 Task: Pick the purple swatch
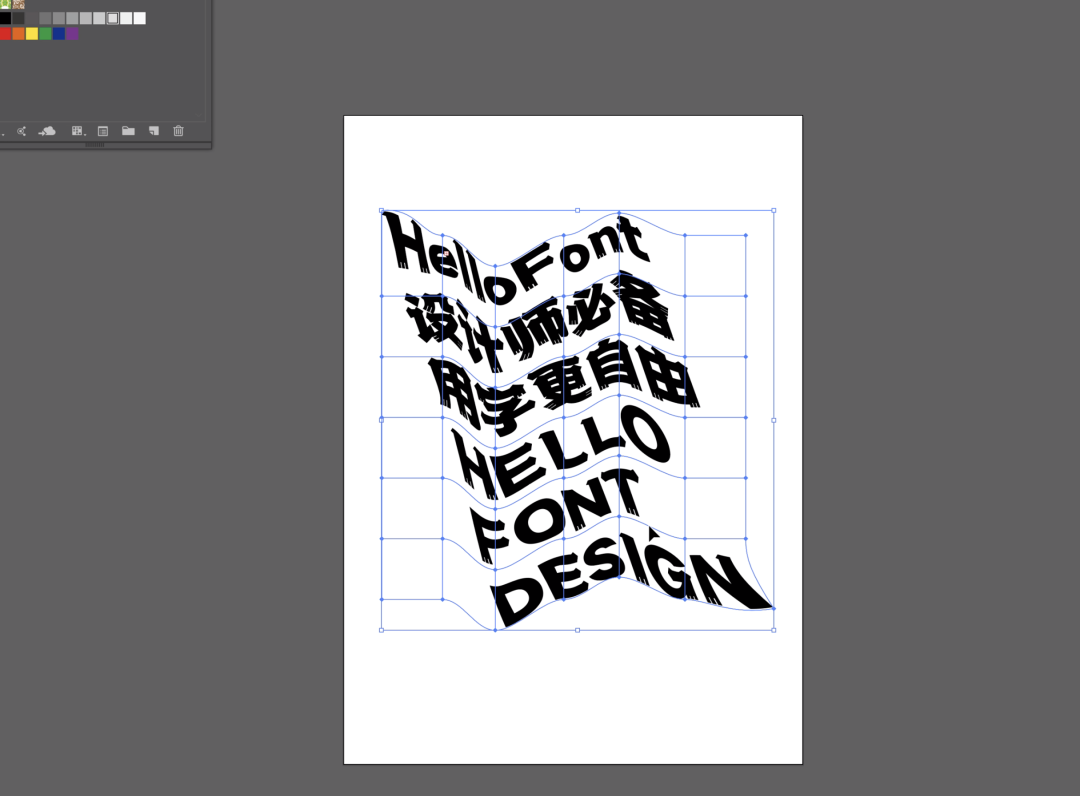coord(72,34)
